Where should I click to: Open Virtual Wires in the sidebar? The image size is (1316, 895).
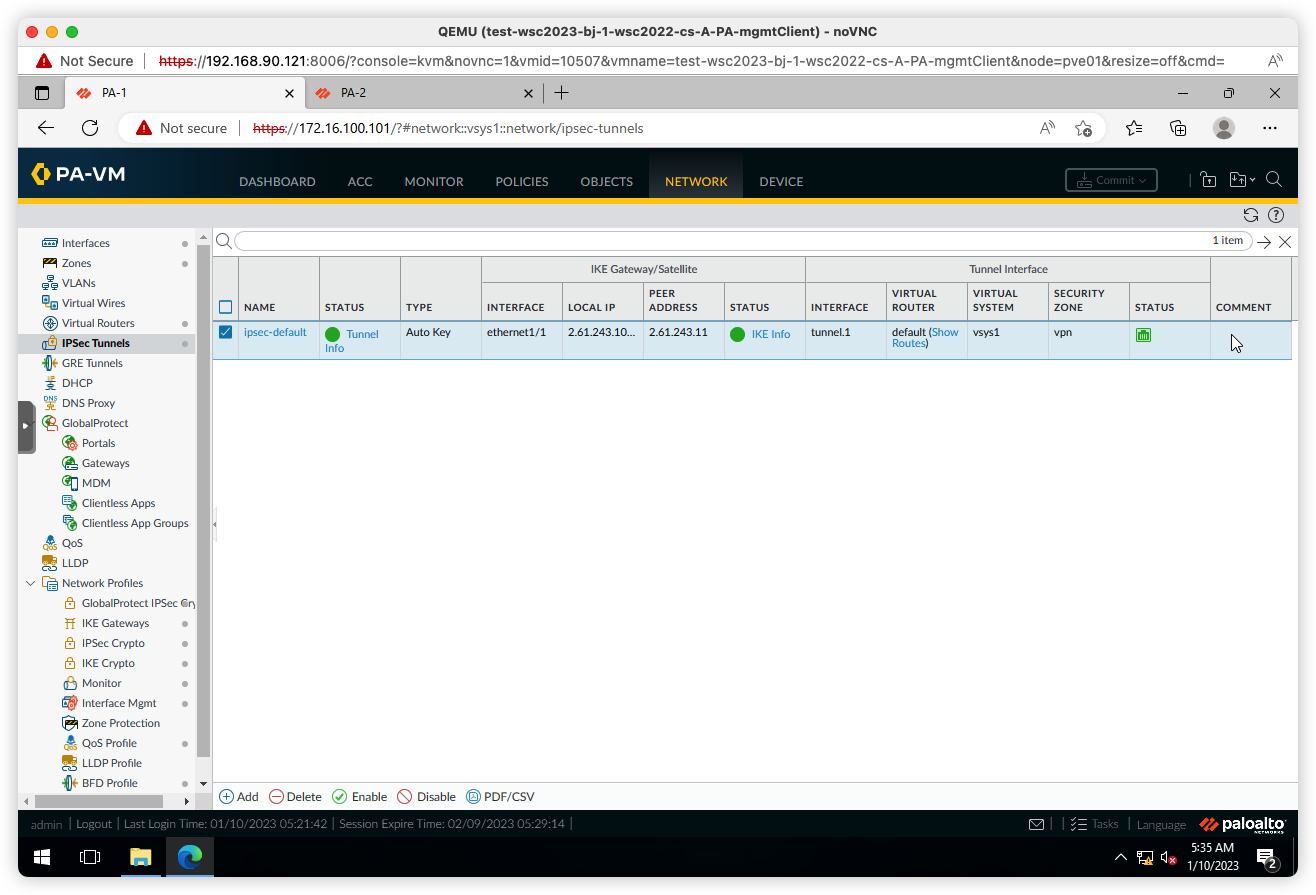(x=93, y=303)
